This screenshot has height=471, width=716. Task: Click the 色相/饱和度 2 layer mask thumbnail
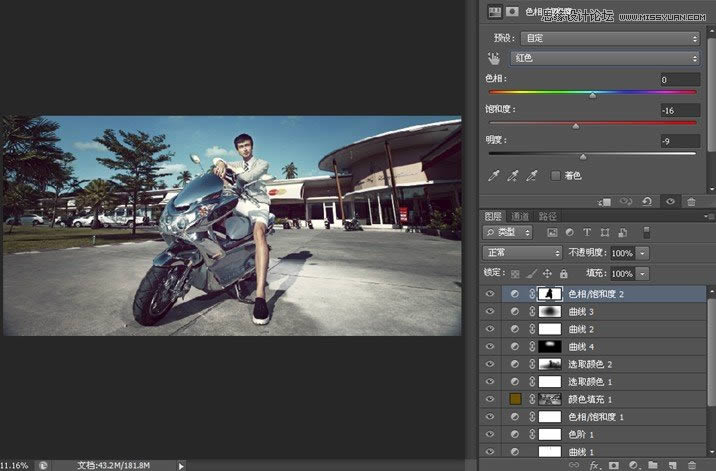point(550,294)
